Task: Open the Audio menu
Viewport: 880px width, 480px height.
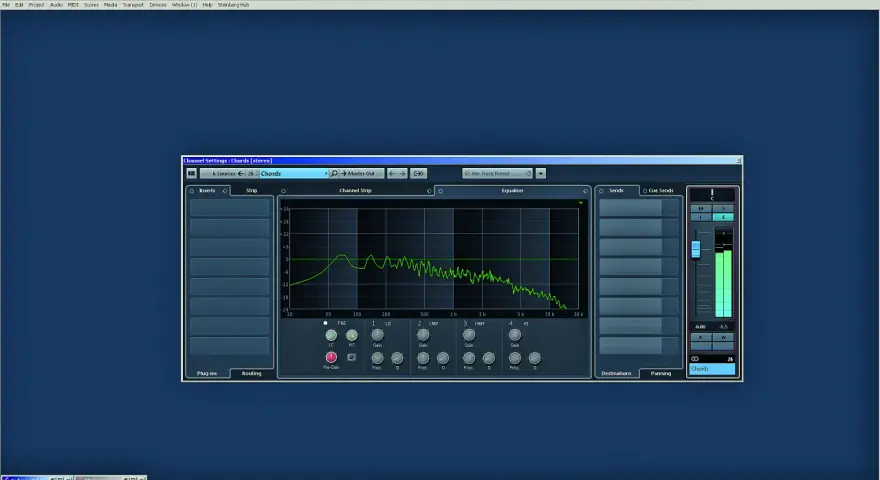Action: click(56, 4)
